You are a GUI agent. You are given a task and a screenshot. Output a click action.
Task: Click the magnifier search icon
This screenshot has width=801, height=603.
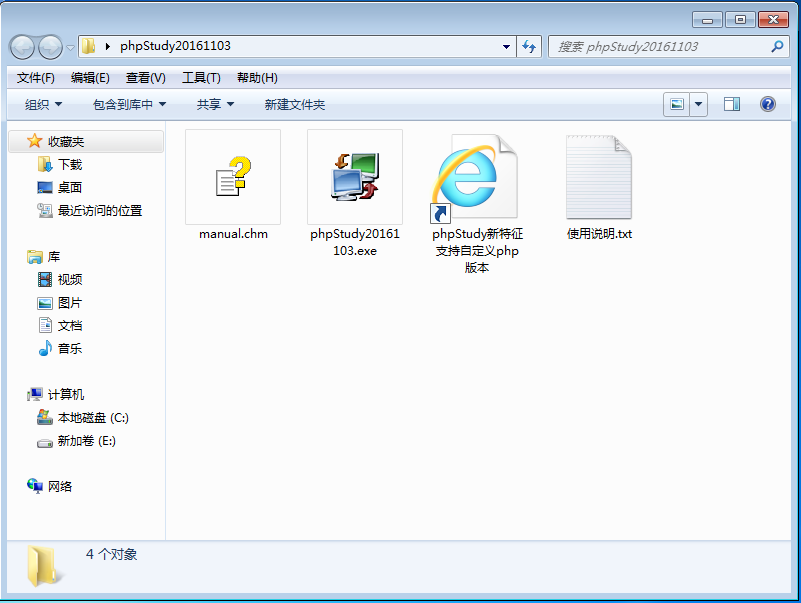(777, 47)
